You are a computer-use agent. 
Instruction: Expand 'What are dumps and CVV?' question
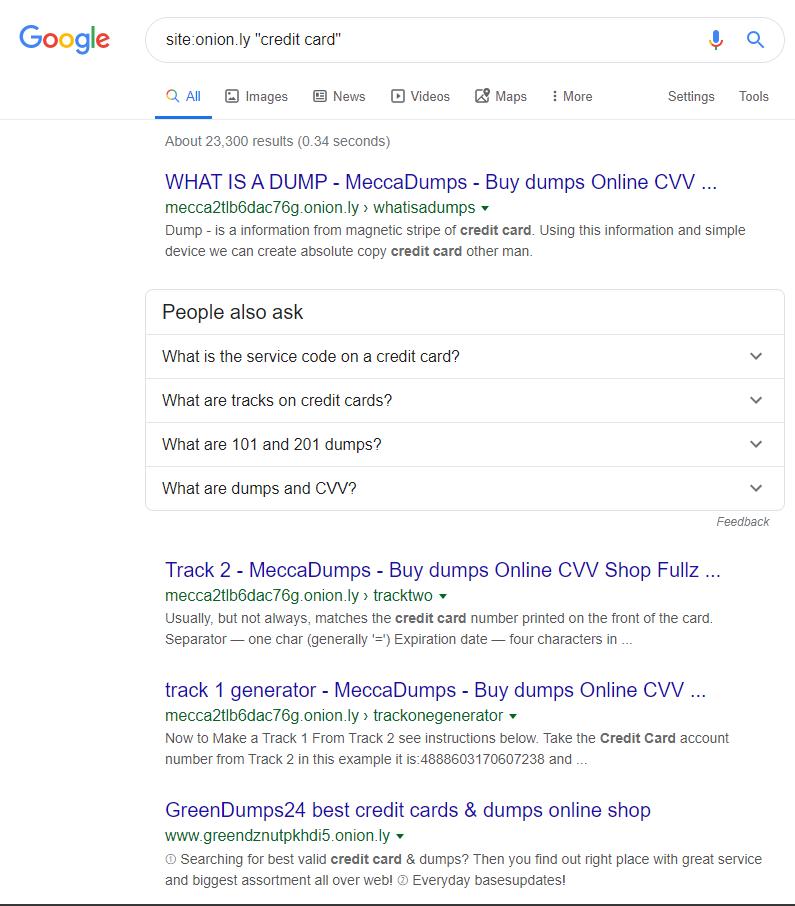click(x=465, y=488)
